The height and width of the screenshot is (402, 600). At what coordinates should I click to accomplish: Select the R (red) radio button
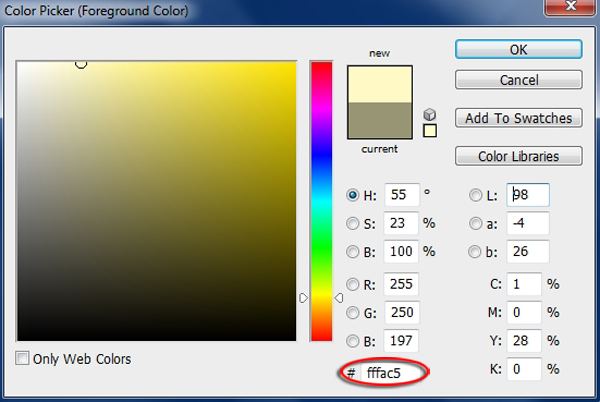[352, 284]
